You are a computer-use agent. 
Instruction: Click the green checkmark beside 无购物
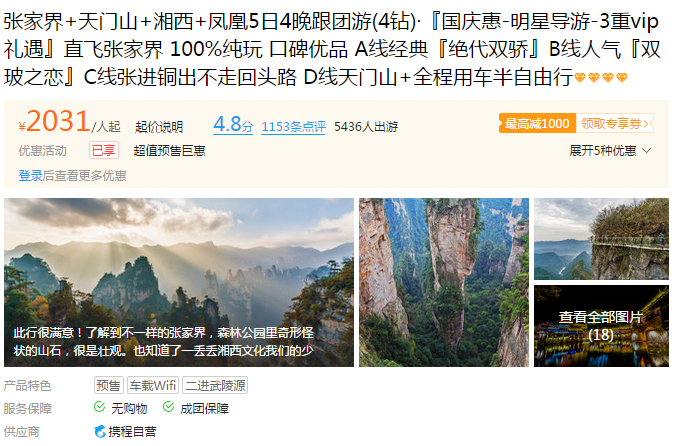99,407
